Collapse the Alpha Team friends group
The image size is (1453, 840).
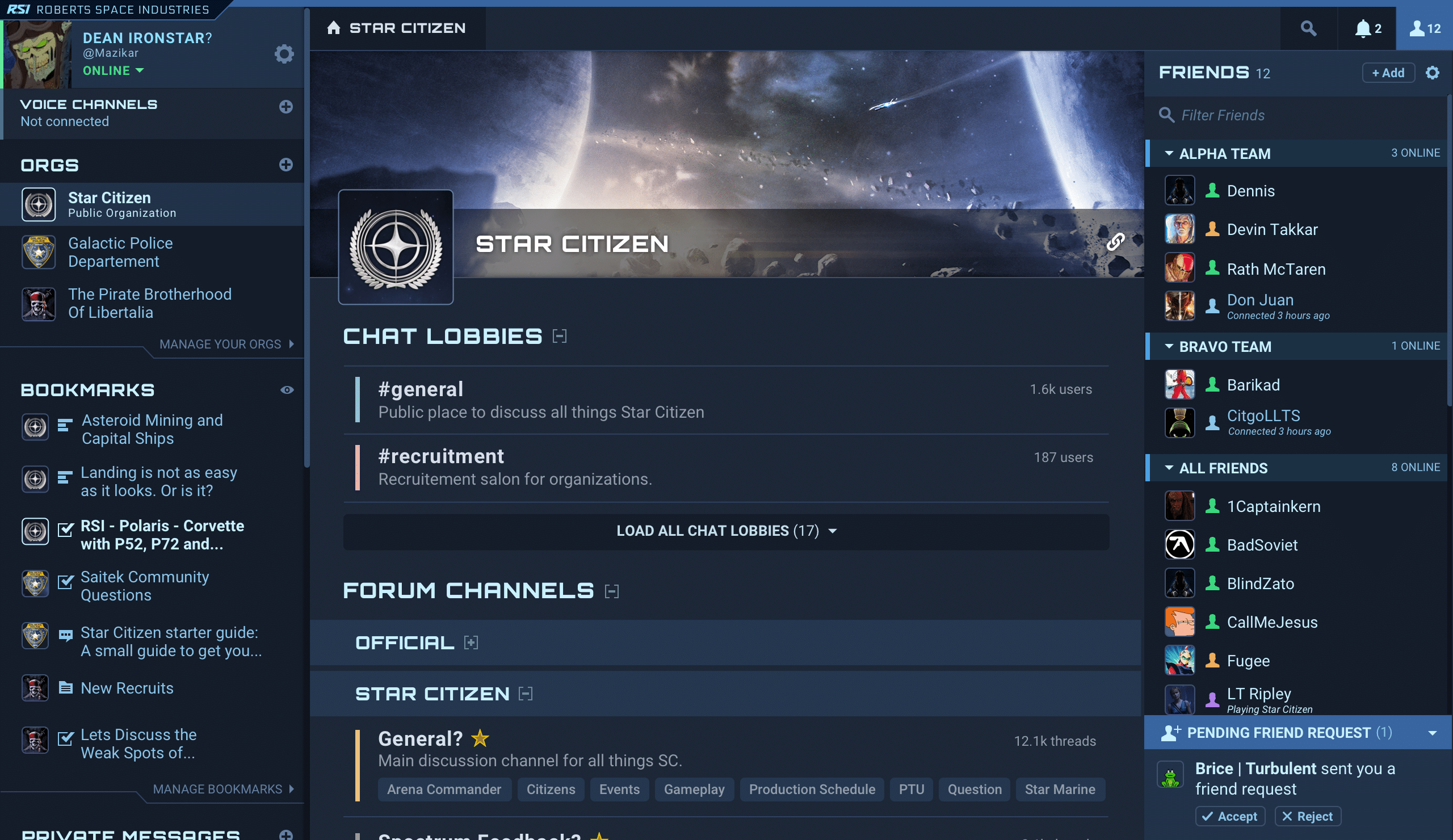(x=1169, y=153)
